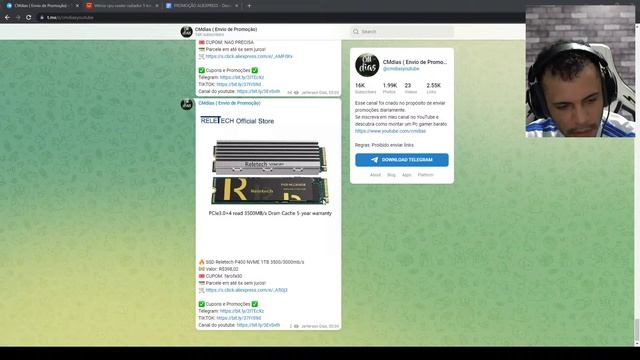Image resolution: width=640 pixels, height=360 pixels.
Task: Click the Search field in header
Action: point(402,31)
